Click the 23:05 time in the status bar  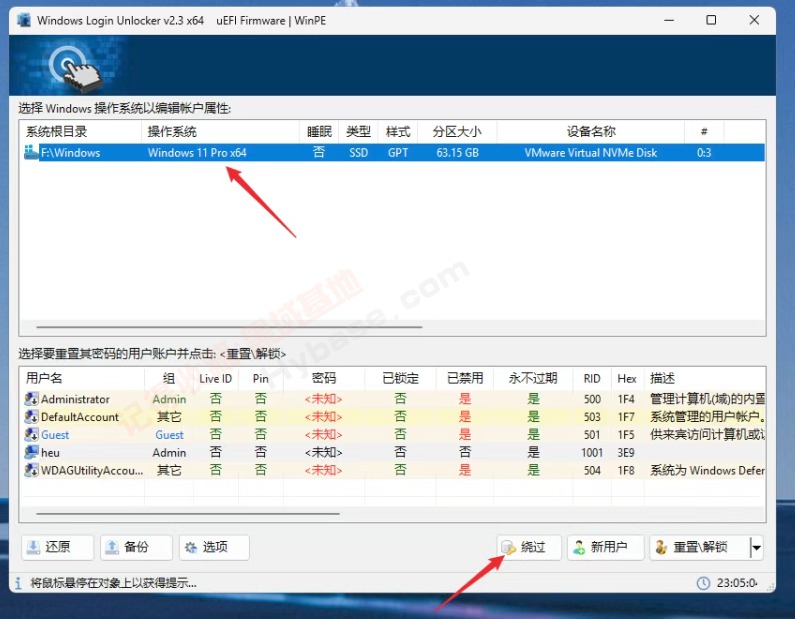[737, 583]
